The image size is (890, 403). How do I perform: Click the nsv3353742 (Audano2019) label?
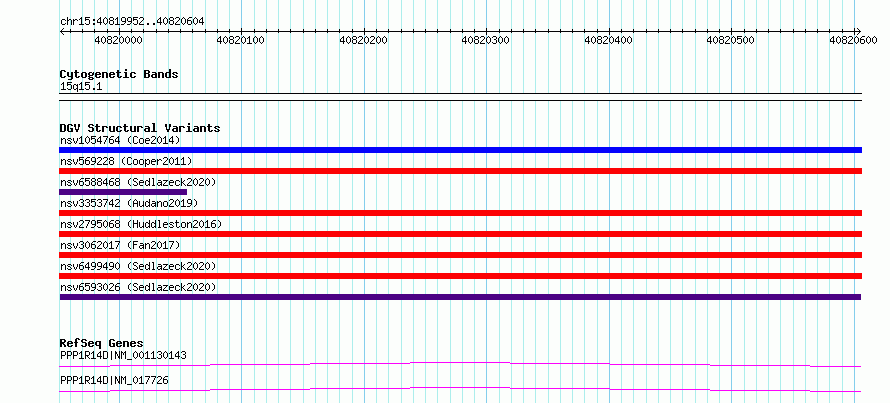pyautogui.click(x=129, y=203)
